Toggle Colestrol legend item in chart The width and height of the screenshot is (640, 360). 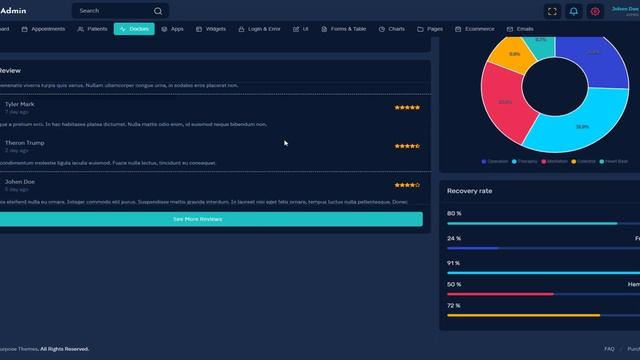[x=583, y=162]
